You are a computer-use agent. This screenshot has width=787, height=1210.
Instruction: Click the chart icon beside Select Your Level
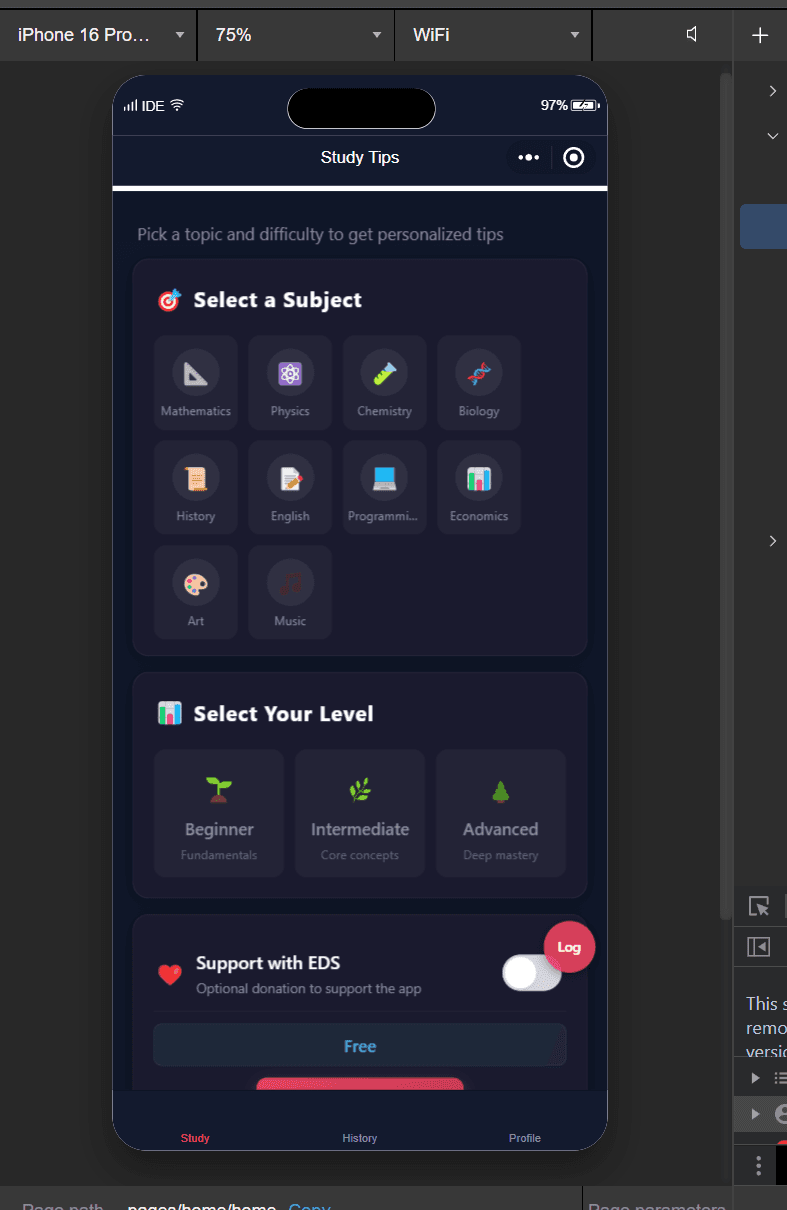pos(169,713)
